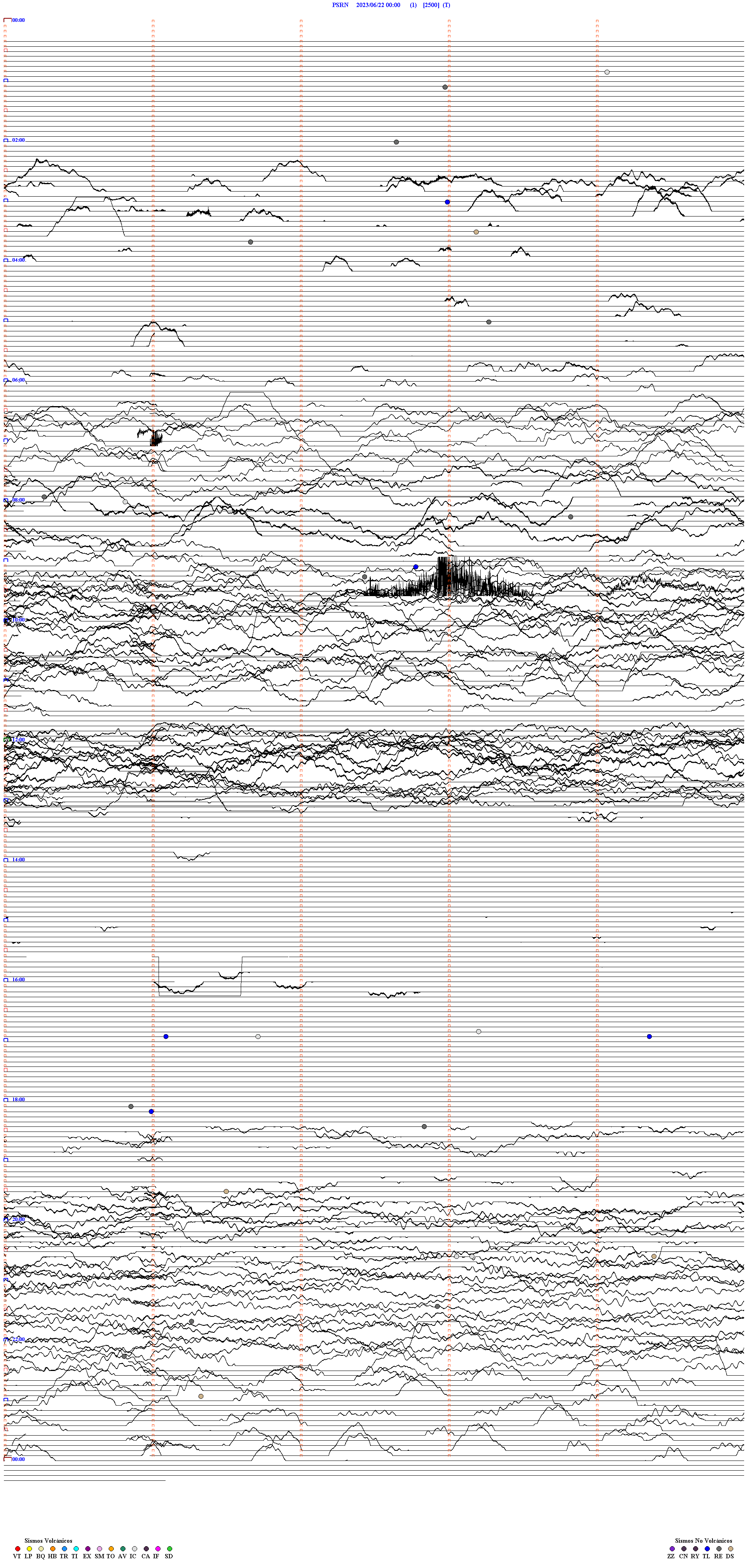The height and width of the screenshot is (1568, 748).
Task: Click the ZZ legend label
Action: click(x=671, y=1556)
